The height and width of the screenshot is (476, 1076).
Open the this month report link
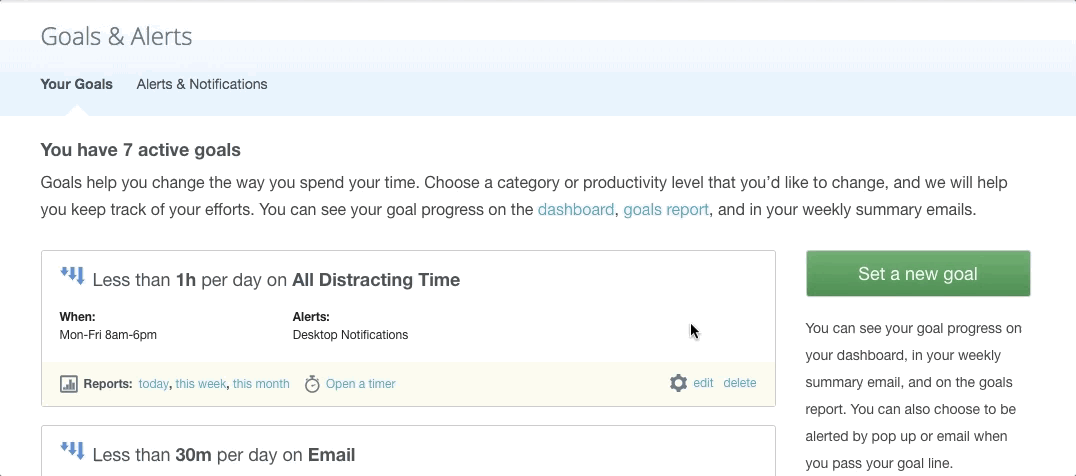(261, 384)
